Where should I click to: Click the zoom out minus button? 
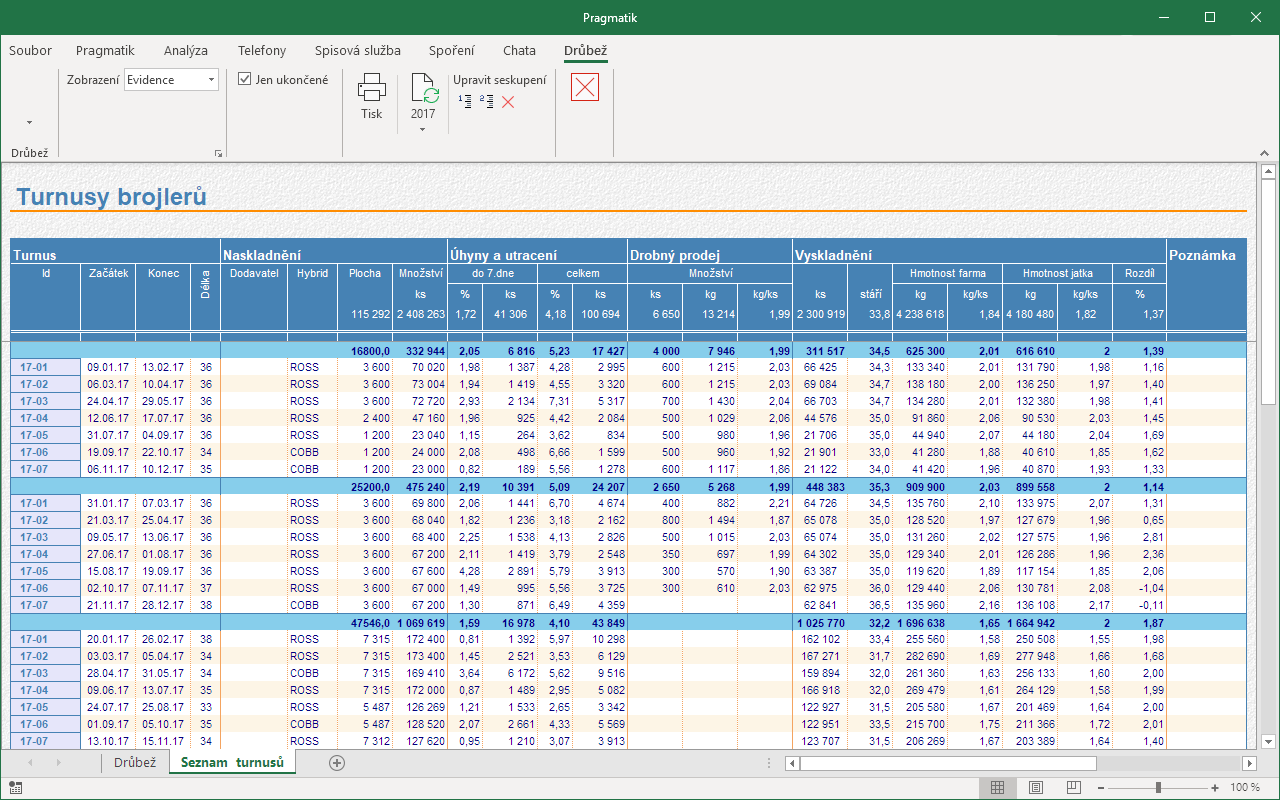(1102, 788)
